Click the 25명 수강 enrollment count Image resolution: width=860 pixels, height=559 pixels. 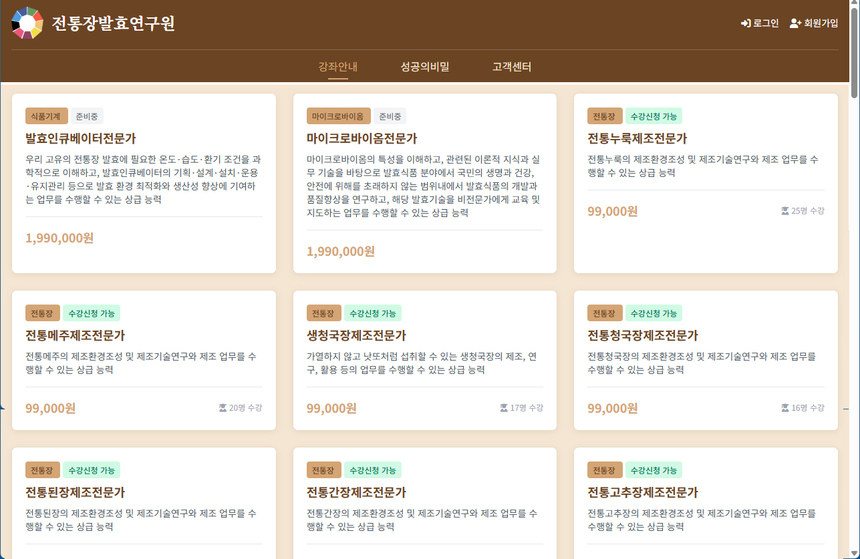pos(803,211)
